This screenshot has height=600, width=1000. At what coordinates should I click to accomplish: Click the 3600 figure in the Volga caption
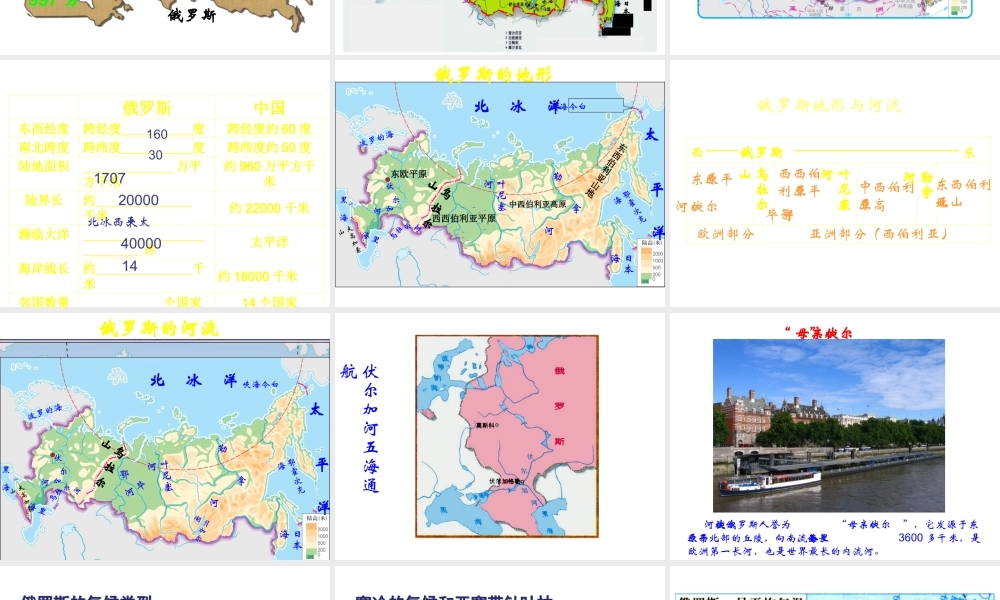click(911, 538)
